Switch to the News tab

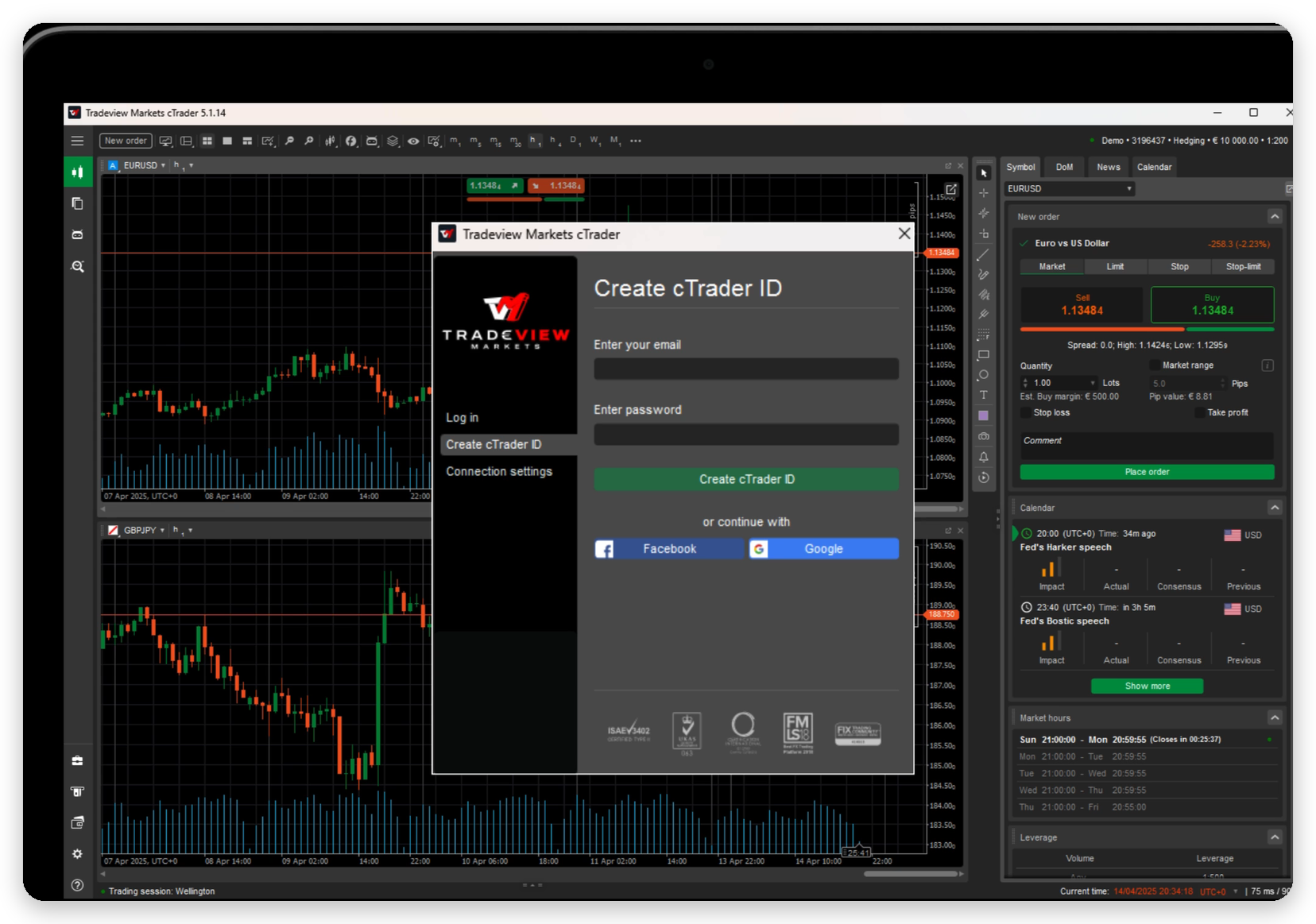tap(1108, 167)
